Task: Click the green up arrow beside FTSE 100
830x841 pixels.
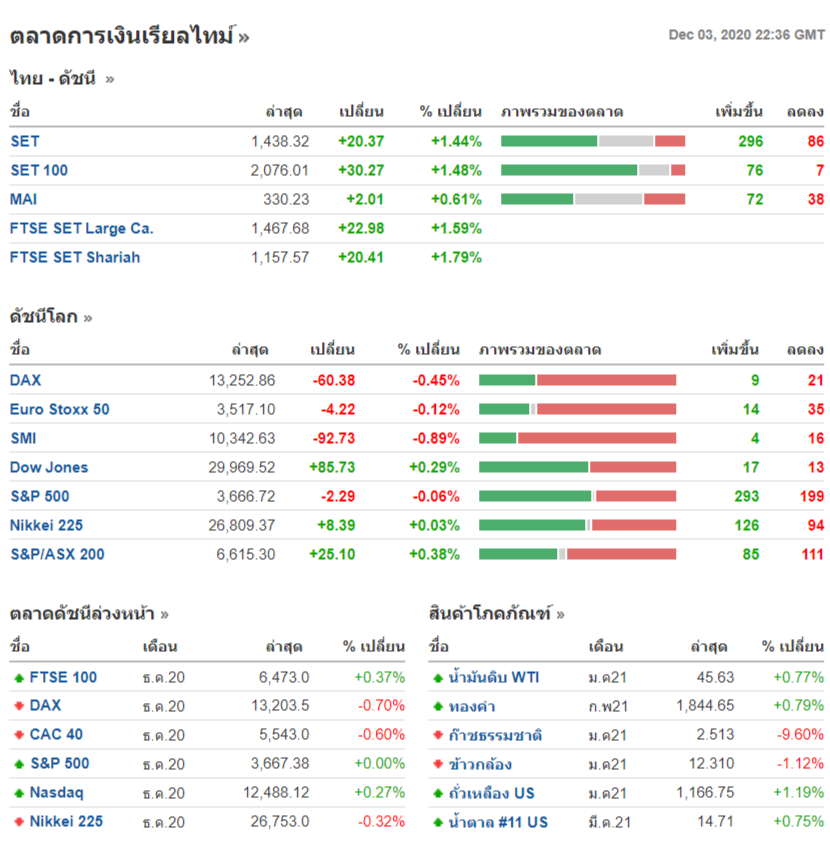Action: pos(18,678)
